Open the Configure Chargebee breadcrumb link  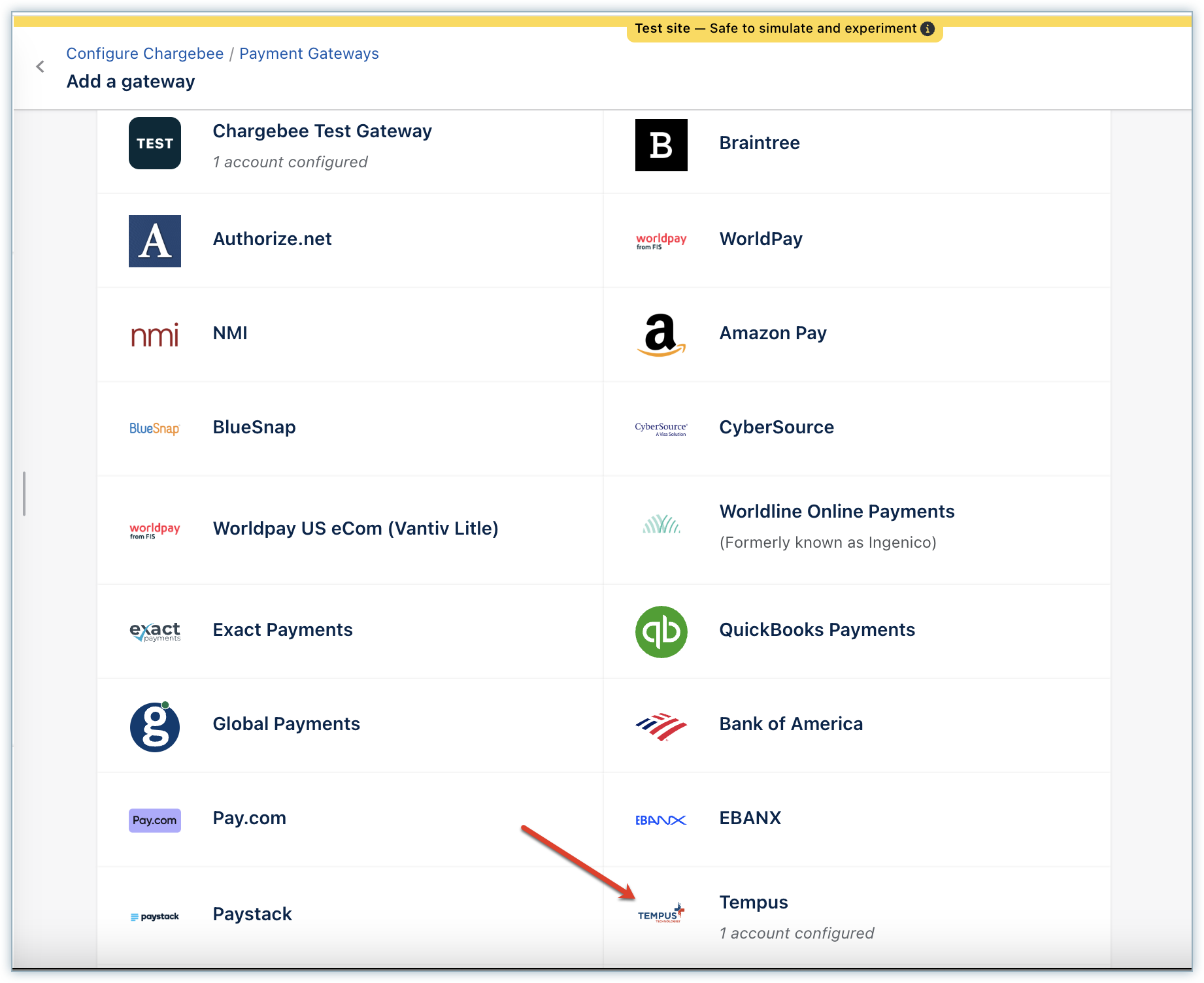coord(144,54)
